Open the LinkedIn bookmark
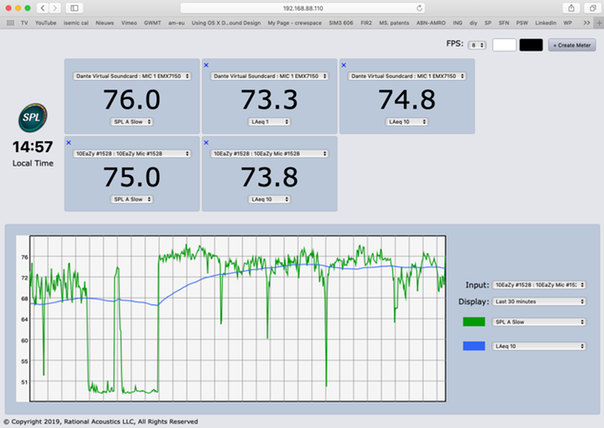The image size is (604, 428). click(546, 20)
